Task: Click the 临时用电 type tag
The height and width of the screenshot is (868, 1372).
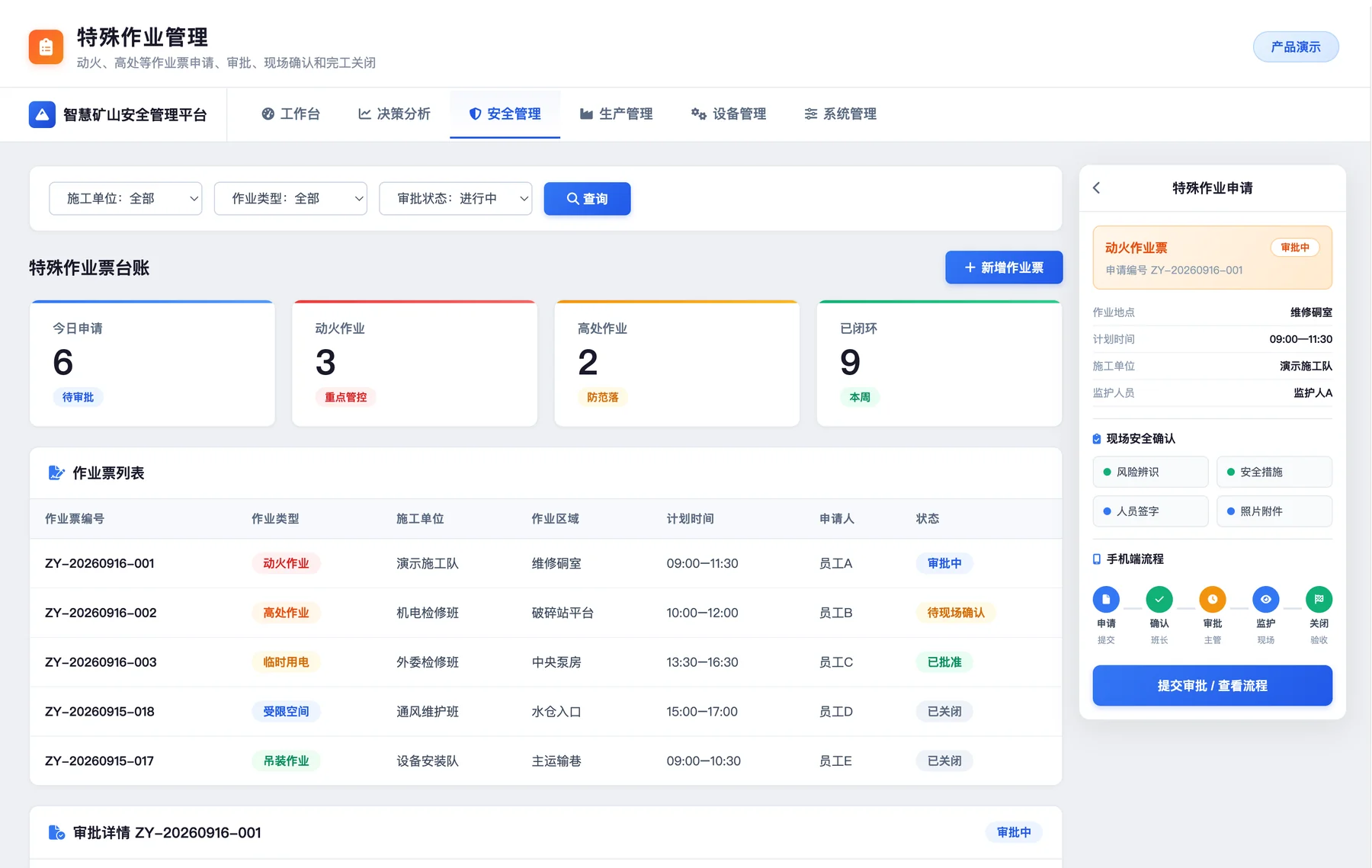Action: [286, 662]
